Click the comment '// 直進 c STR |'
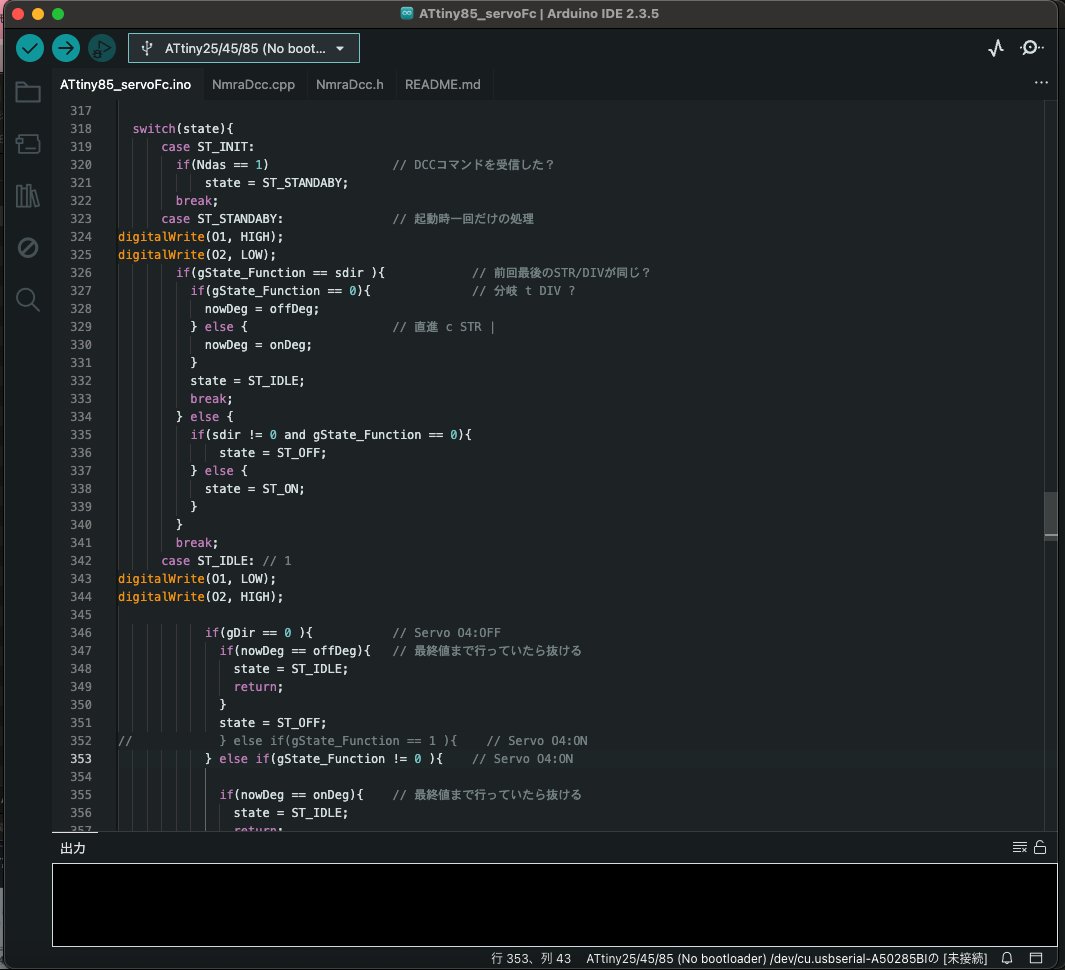The image size is (1065, 970). pos(444,327)
